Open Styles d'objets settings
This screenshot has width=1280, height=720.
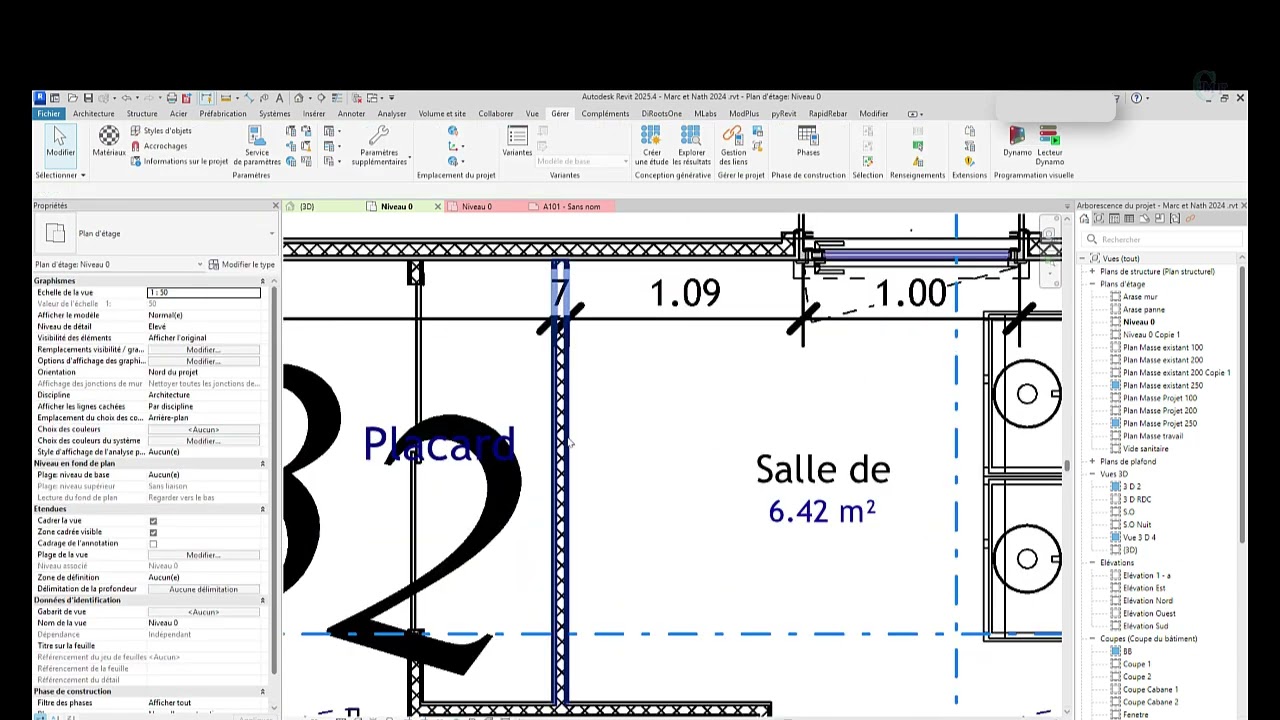coord(160,131)
